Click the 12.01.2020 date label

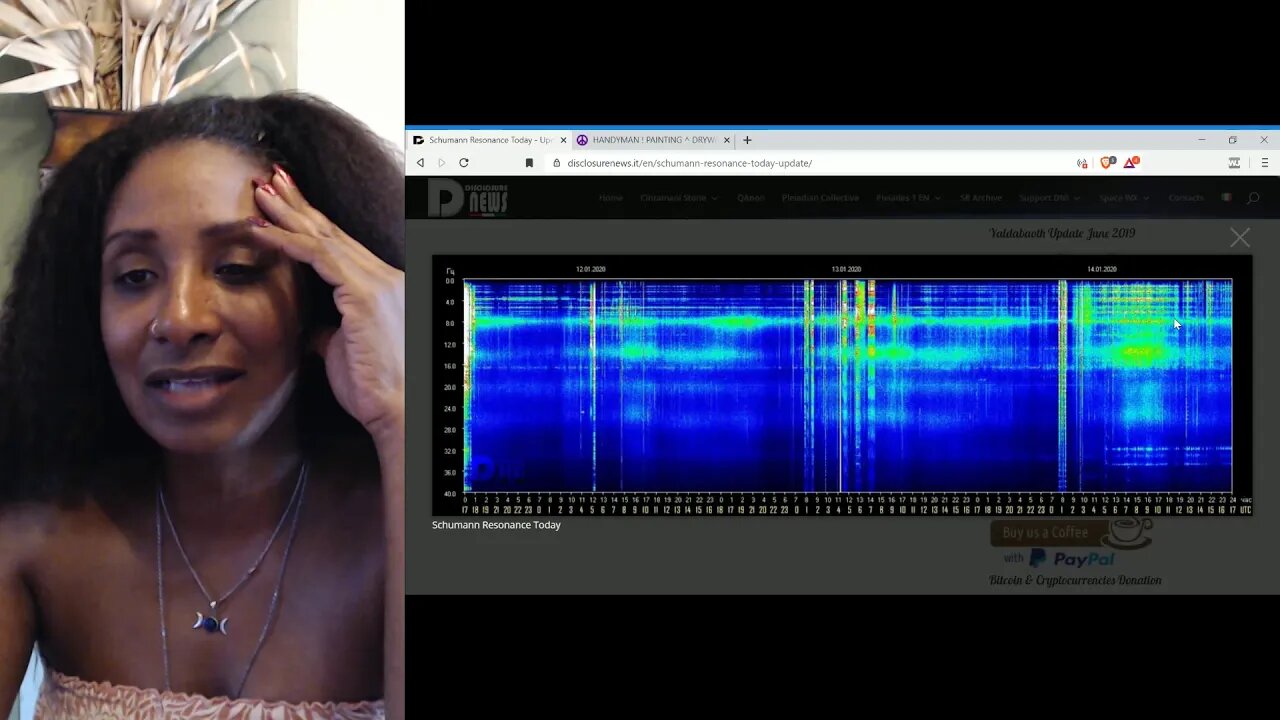pyautogui.click(x=590, y=269)
